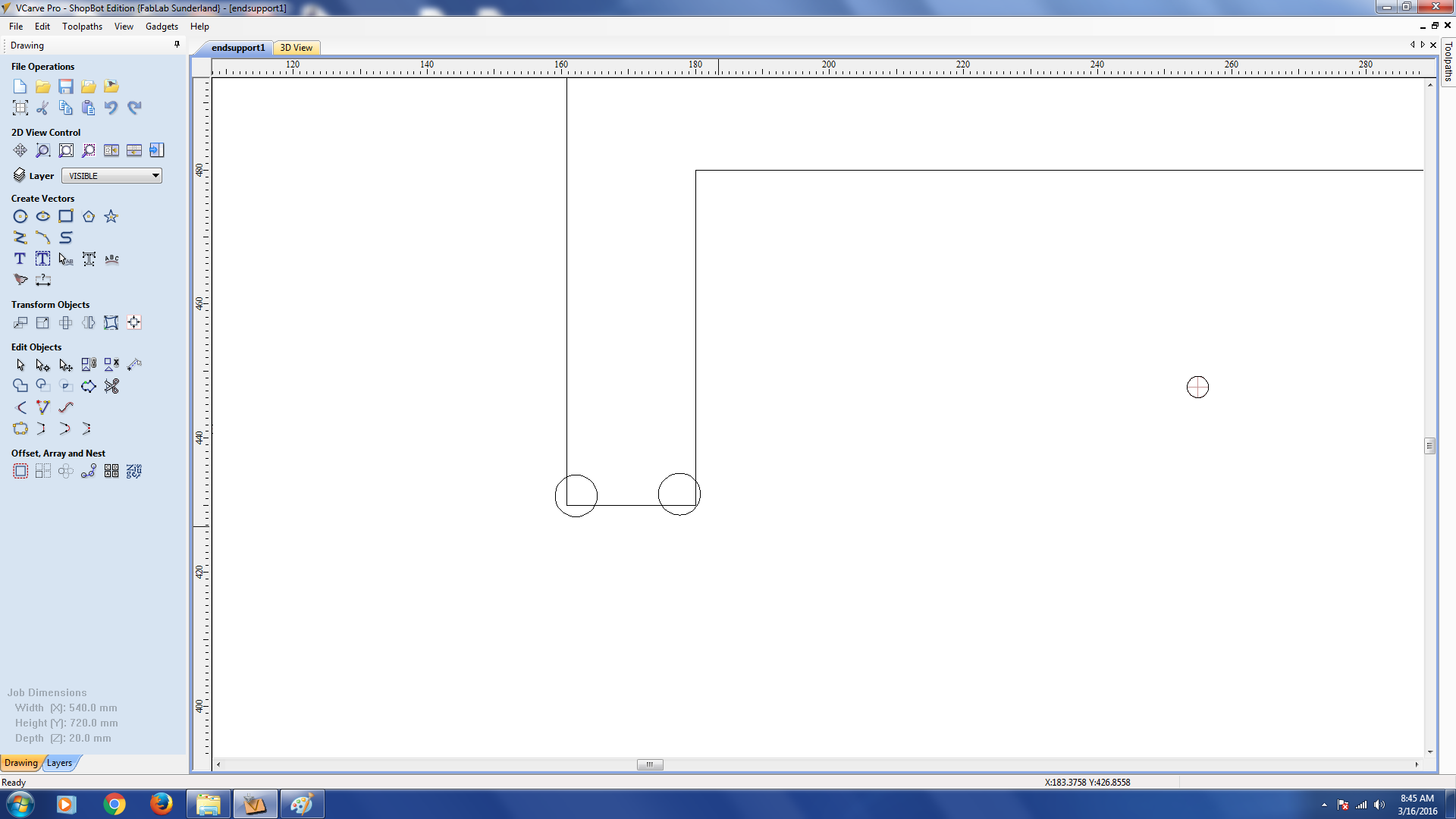Open the File menu

16,27
